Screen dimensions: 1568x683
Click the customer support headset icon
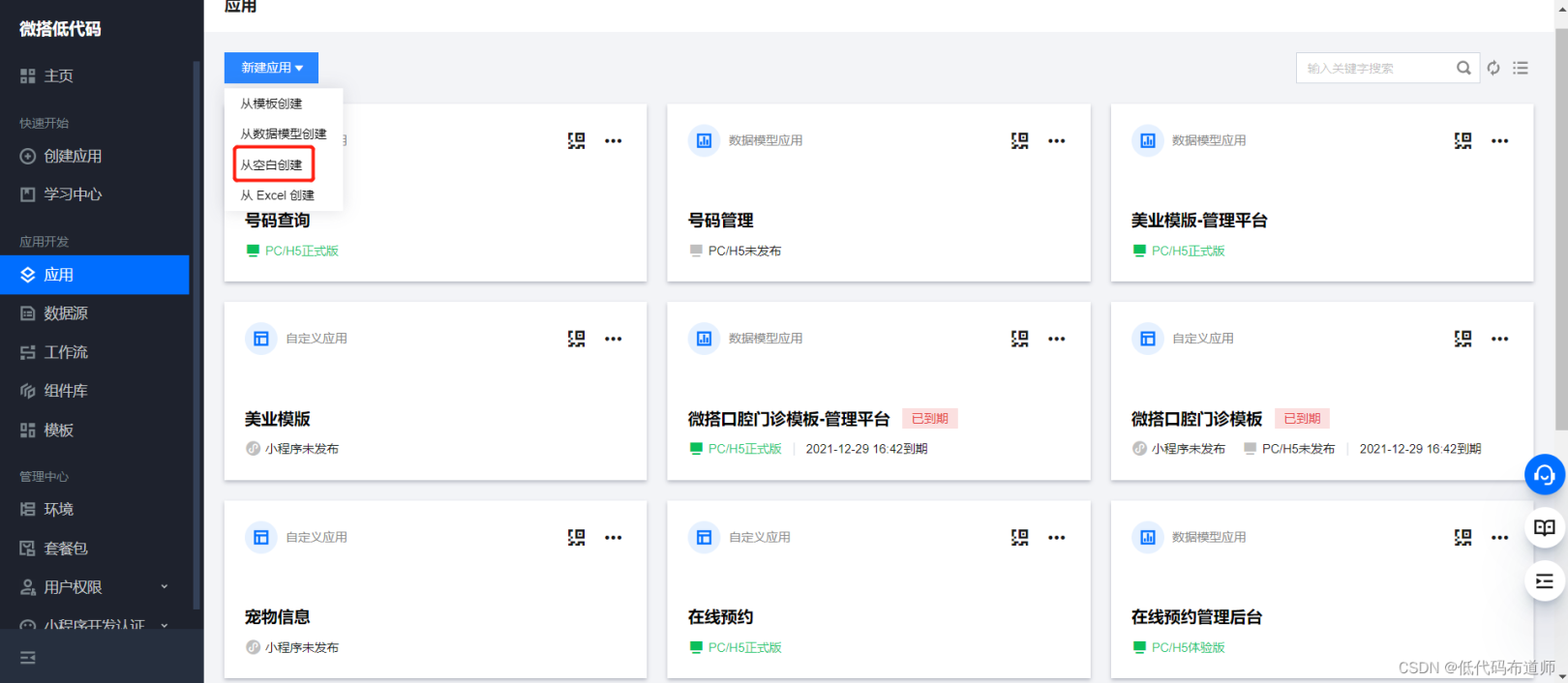pos(1544,475)
